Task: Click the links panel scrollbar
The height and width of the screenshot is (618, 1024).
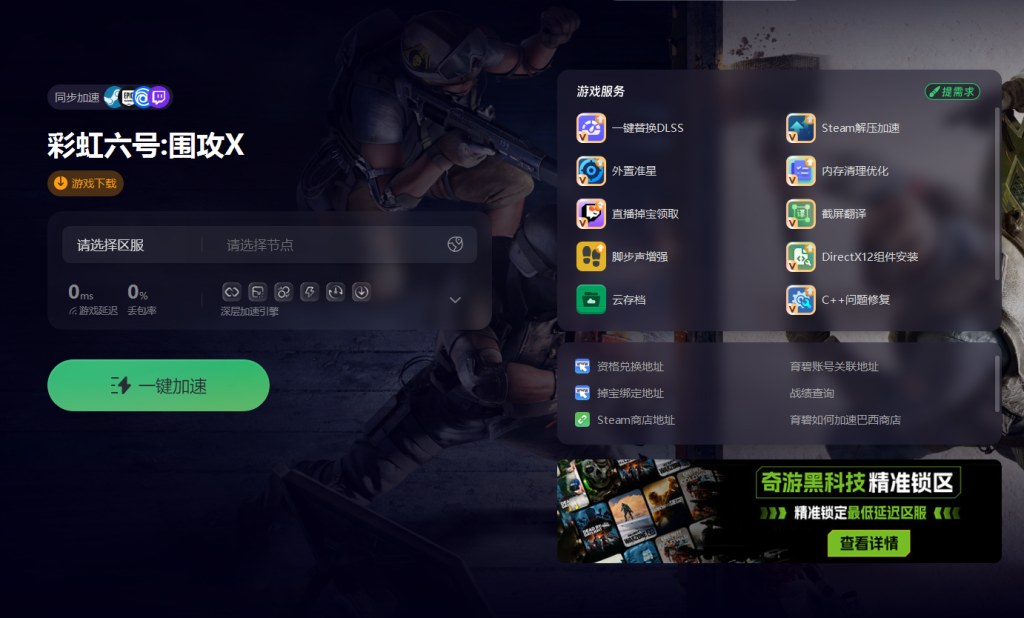Action: pyautogui.click(x=997, y=384)
